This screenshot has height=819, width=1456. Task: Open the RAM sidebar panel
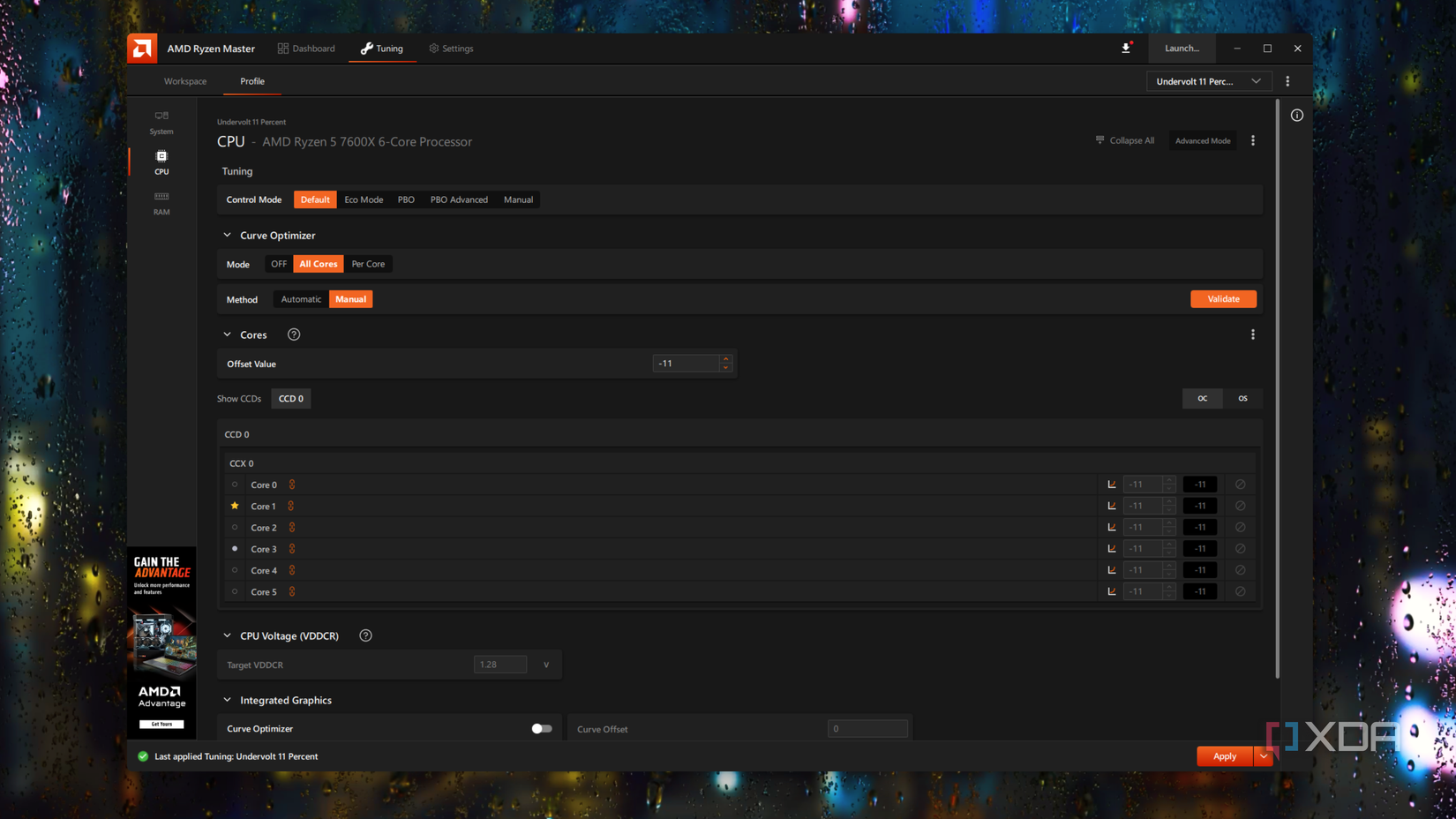tap(161, 203)
